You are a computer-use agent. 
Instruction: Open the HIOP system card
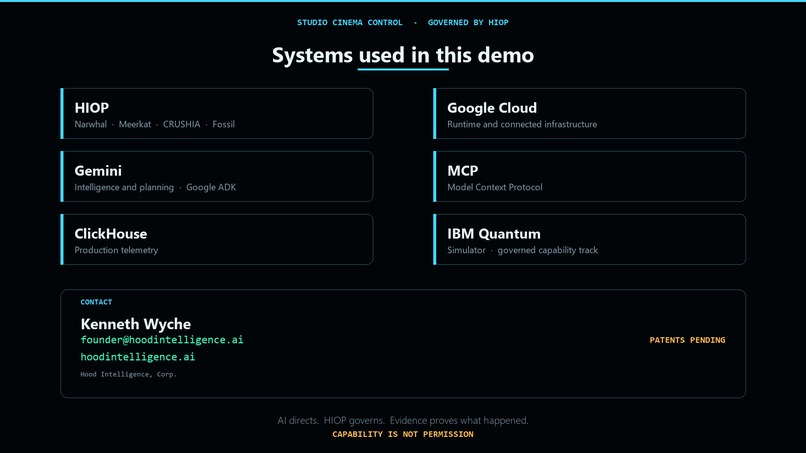tap(217, 114)
